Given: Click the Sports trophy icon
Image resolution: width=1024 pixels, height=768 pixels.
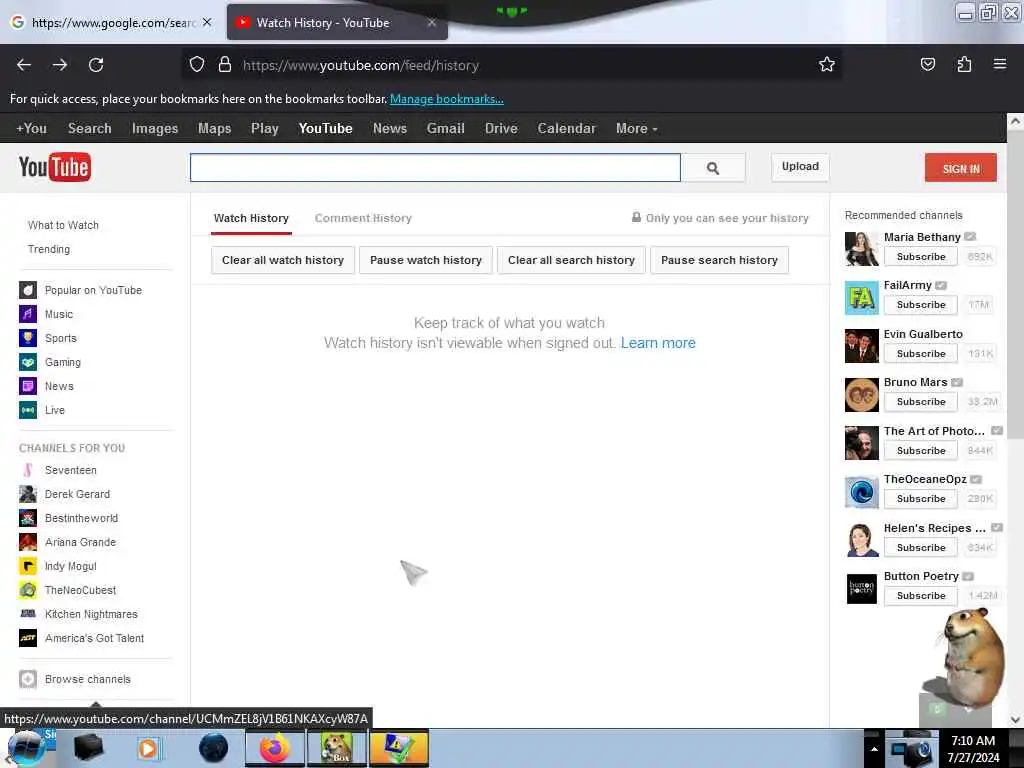Looking at the screenshot, I should coord(27,338).
